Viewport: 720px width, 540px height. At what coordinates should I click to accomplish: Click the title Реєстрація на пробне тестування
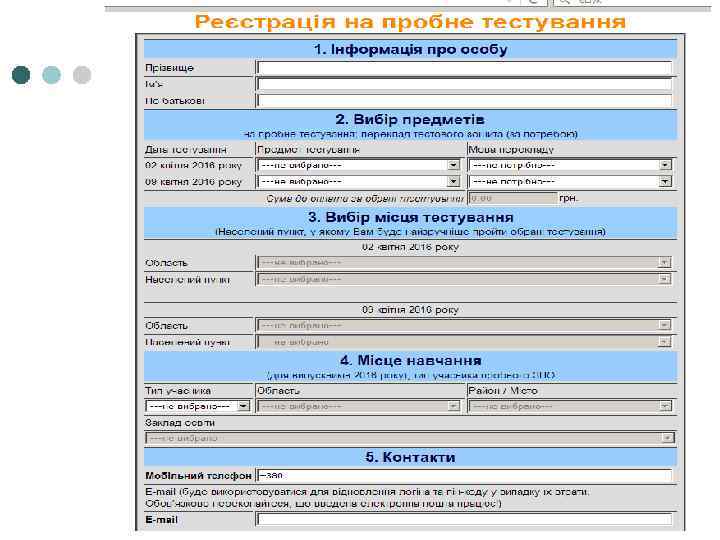pos(410,22)
